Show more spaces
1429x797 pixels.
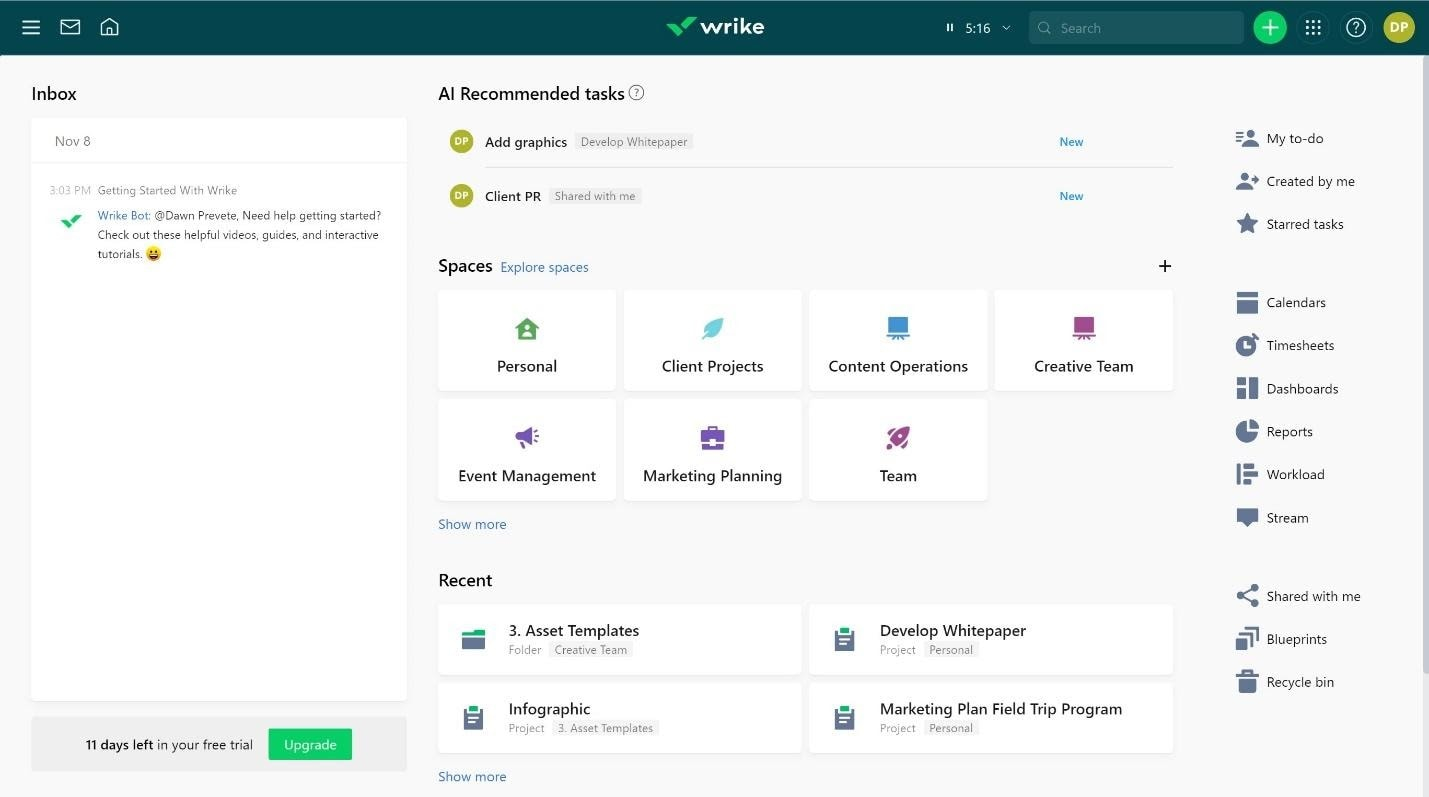472,524
